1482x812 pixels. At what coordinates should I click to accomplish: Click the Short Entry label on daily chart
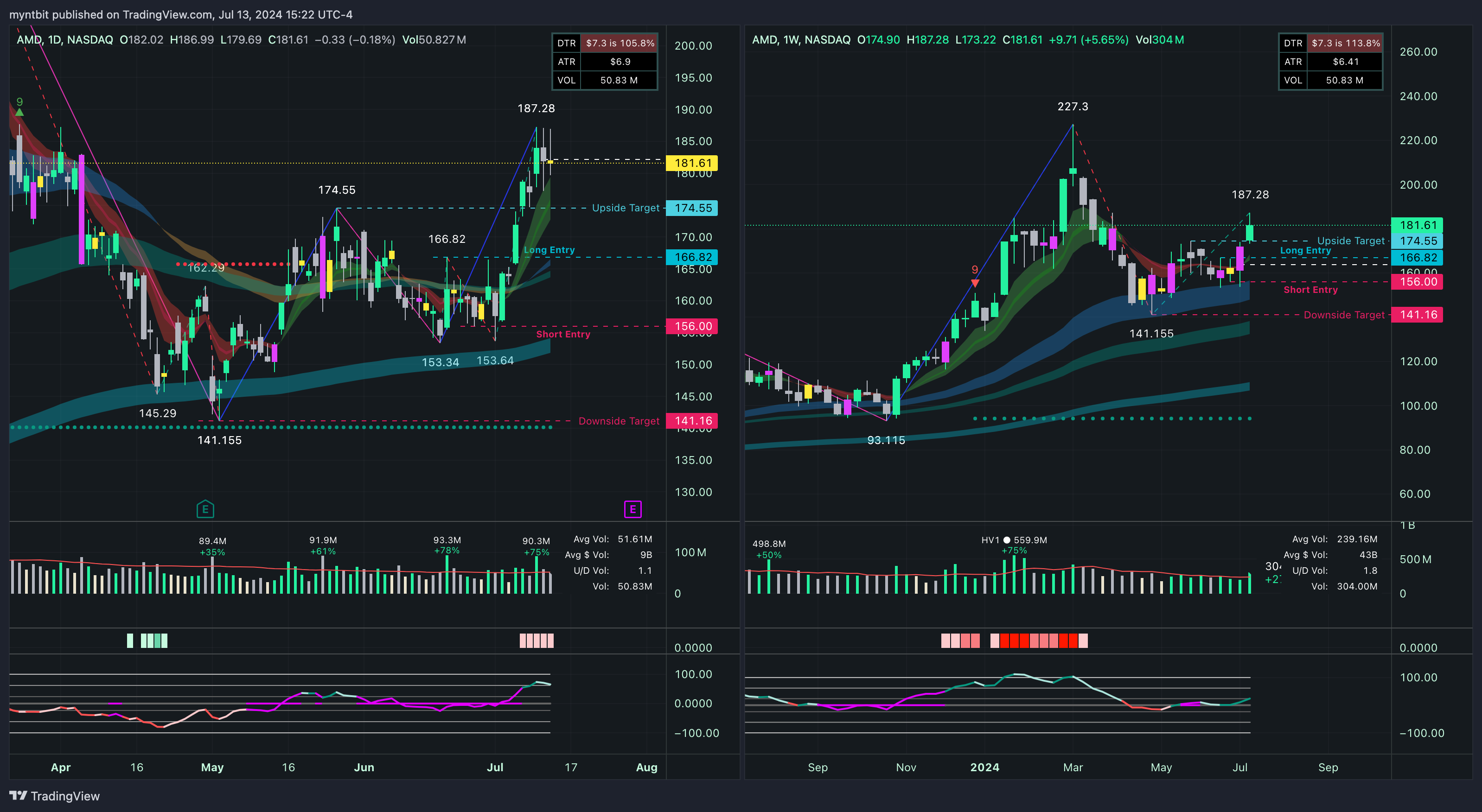(562, 334)
